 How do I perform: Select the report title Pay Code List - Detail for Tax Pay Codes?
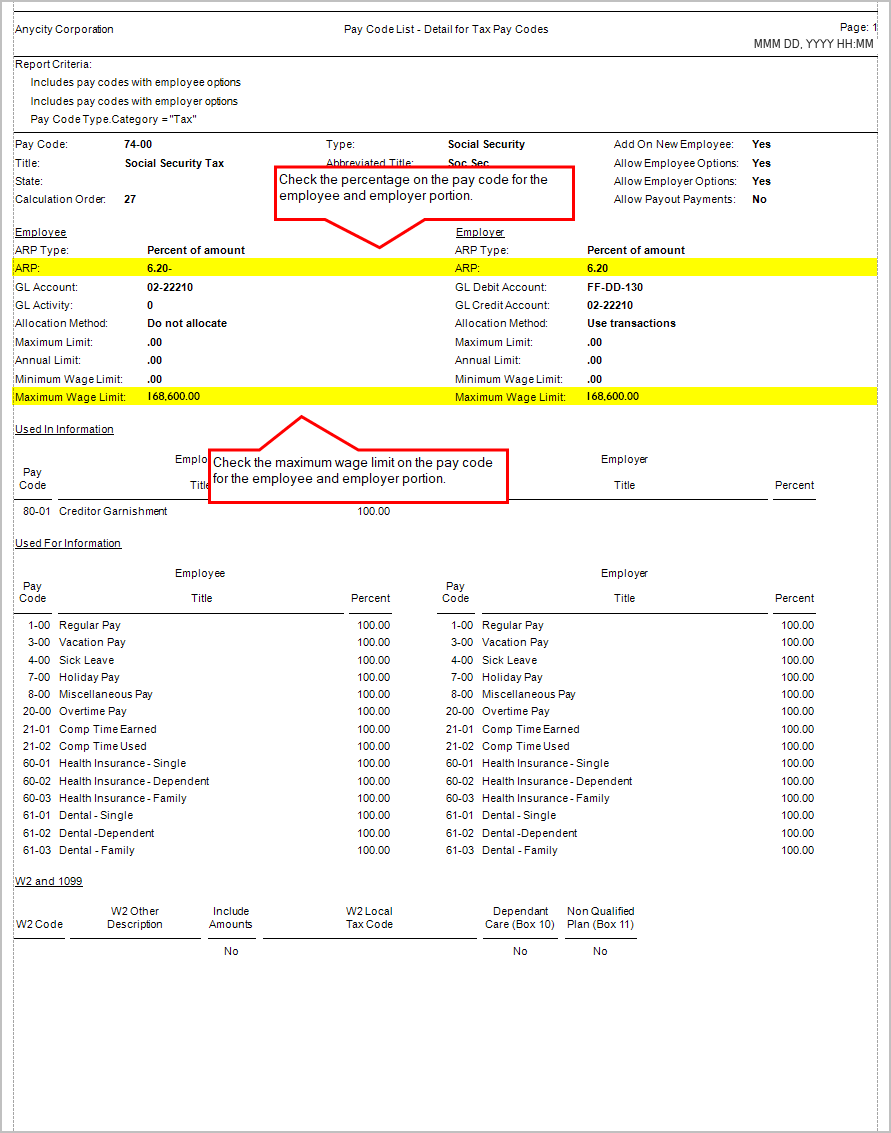coord(446,30)
